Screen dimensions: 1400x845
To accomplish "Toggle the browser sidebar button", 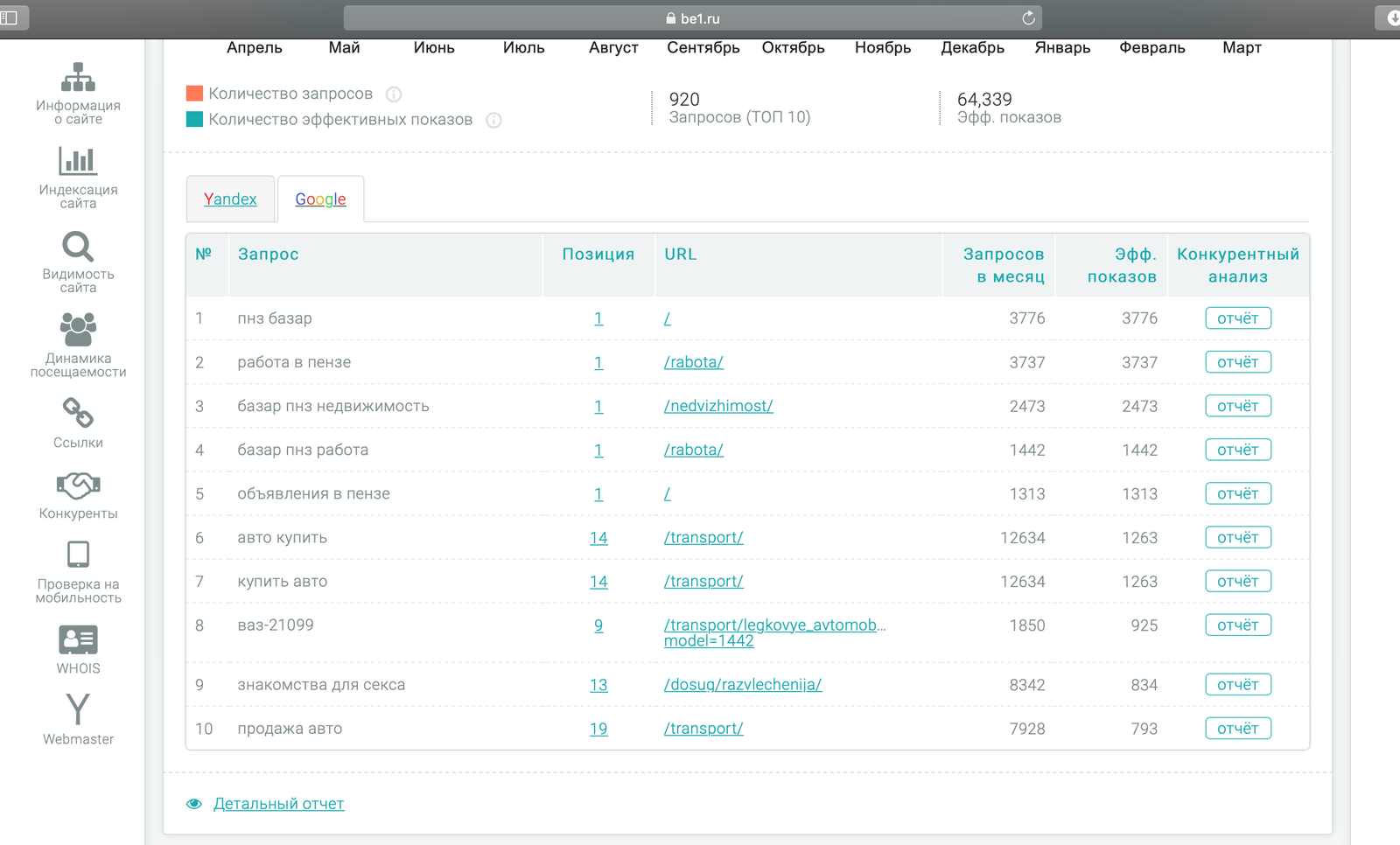I will [x=10, y=17].
